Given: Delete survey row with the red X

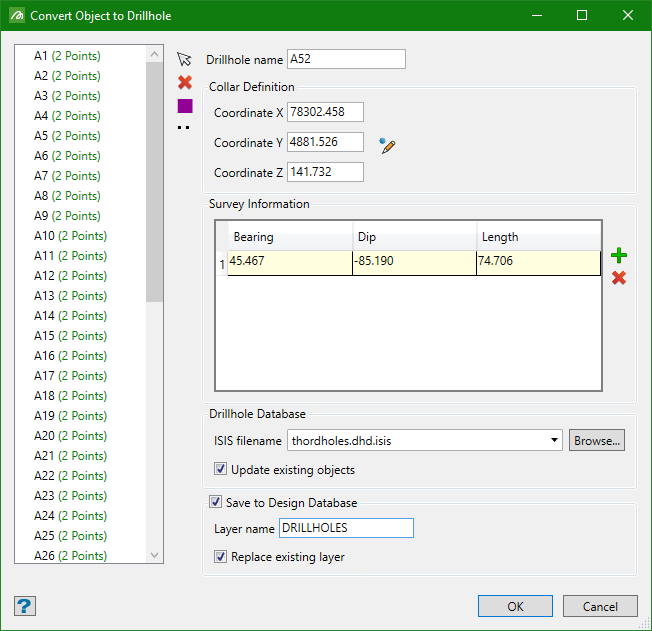Looking at the screenshot, I should tap(619, 277).
